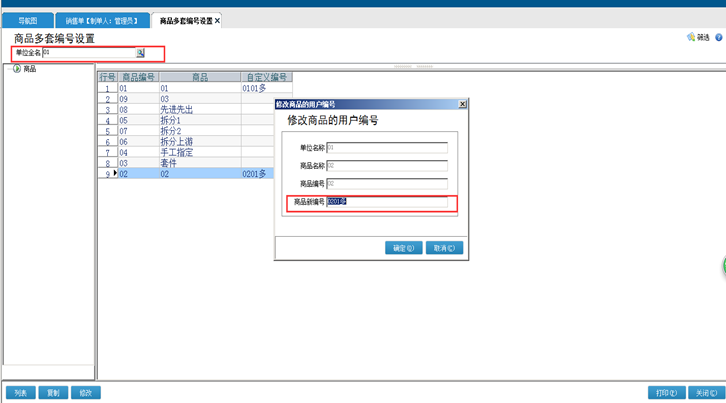Image resolution: width=726 pixels, height=403 pixels.
Task: Switch to the 导航图 tab
Action: coord(27,20)
